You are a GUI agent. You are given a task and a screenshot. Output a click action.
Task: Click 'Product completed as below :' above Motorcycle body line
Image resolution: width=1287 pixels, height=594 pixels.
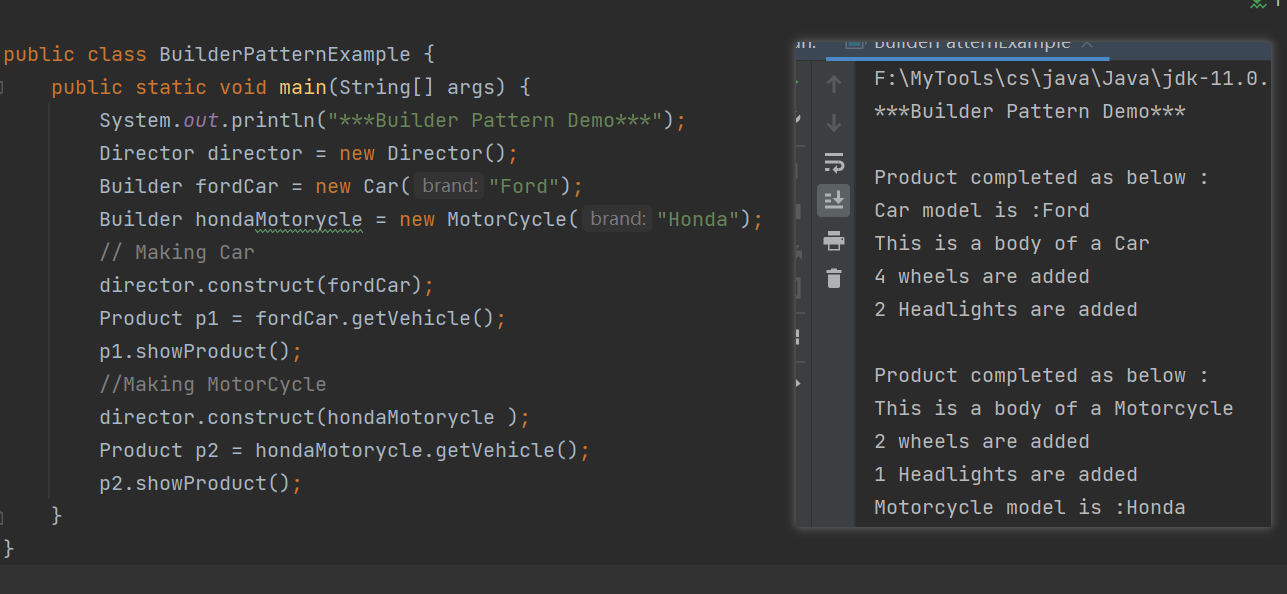point(1042,375)
